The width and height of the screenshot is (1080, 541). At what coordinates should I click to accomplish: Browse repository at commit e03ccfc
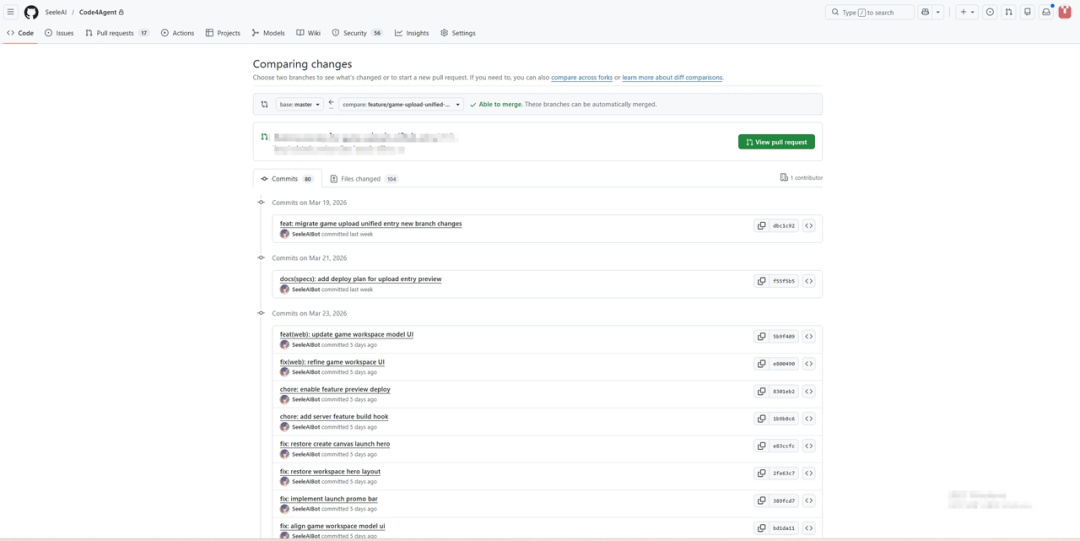point(809,446)
